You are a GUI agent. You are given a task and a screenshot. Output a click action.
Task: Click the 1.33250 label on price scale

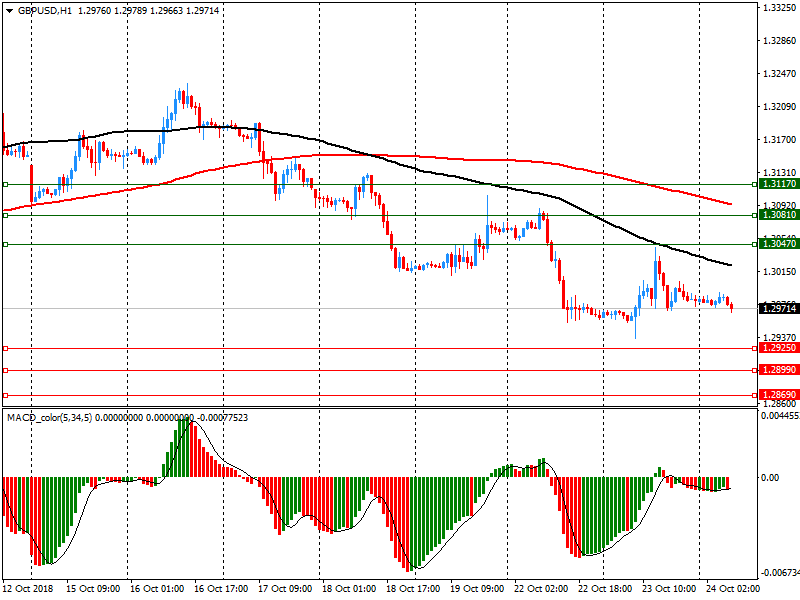(x=778, y=8)
